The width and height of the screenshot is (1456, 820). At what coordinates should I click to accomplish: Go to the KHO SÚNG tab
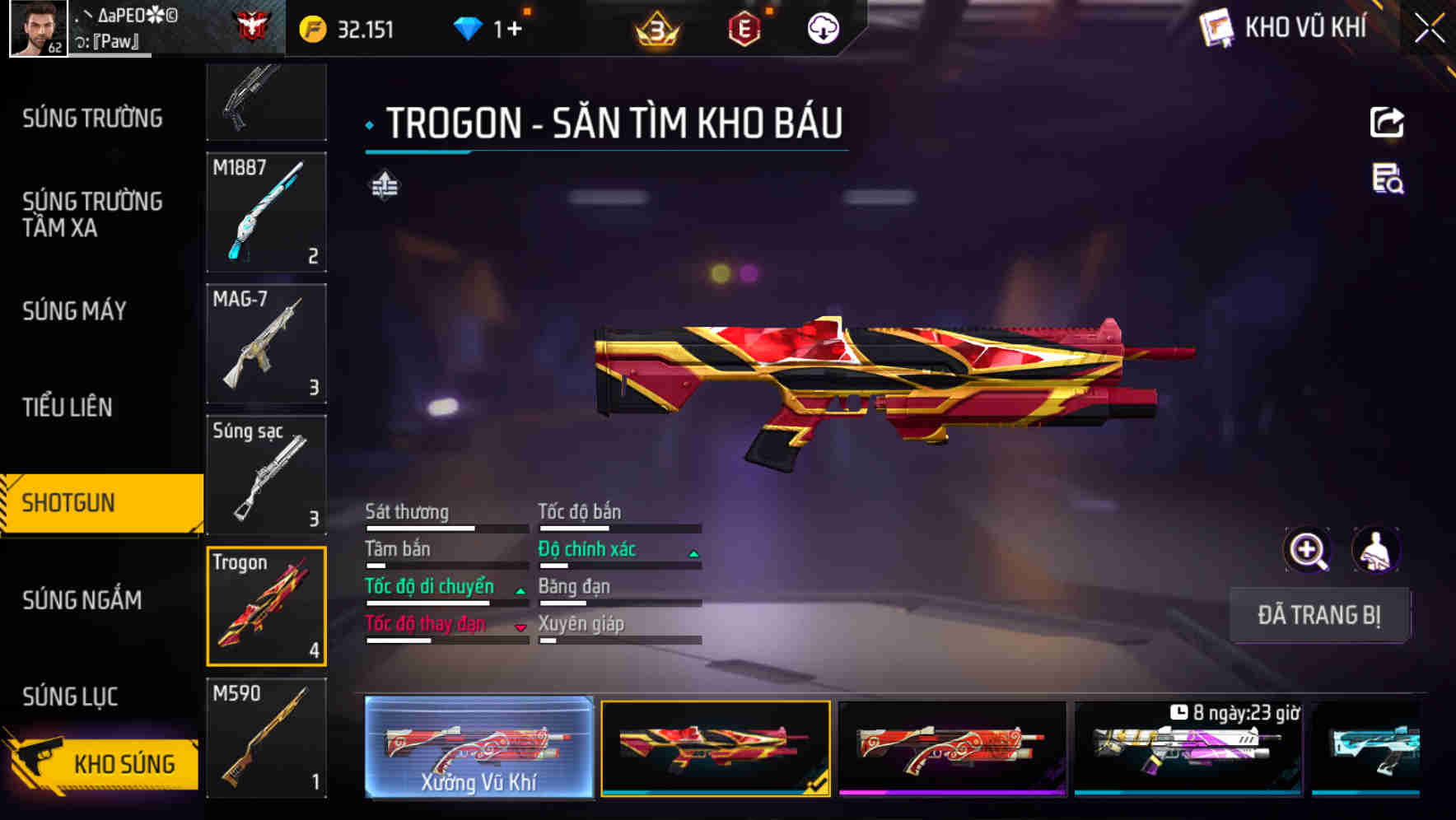click(x=100, y=762)
